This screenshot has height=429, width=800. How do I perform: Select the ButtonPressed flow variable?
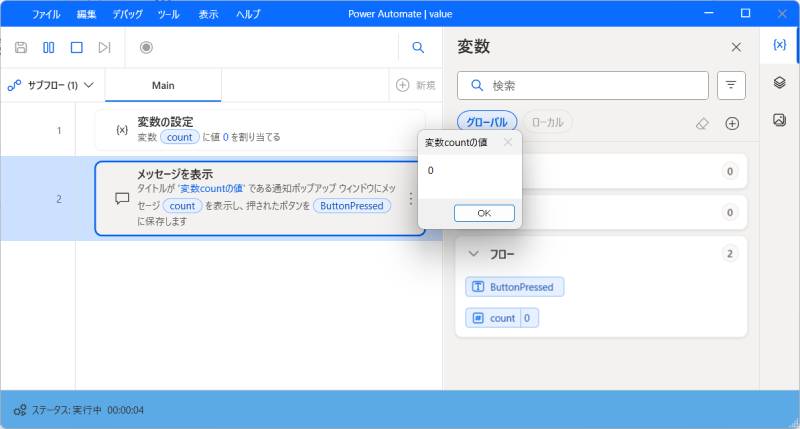click(x=515, y=287)
